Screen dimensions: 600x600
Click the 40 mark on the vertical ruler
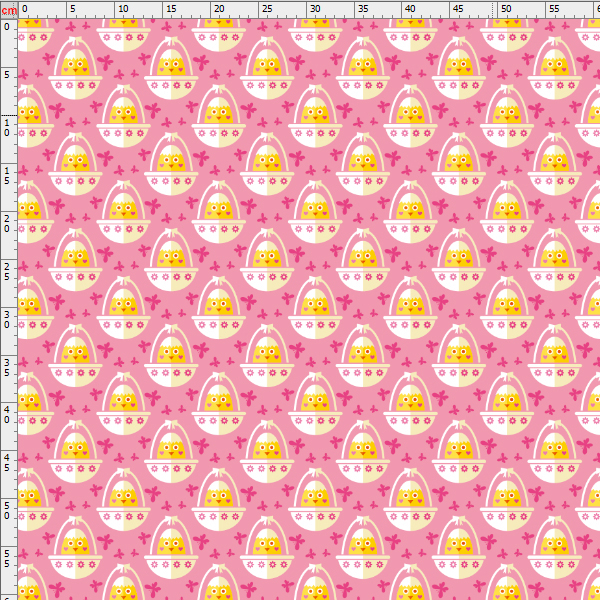point(7,415)
